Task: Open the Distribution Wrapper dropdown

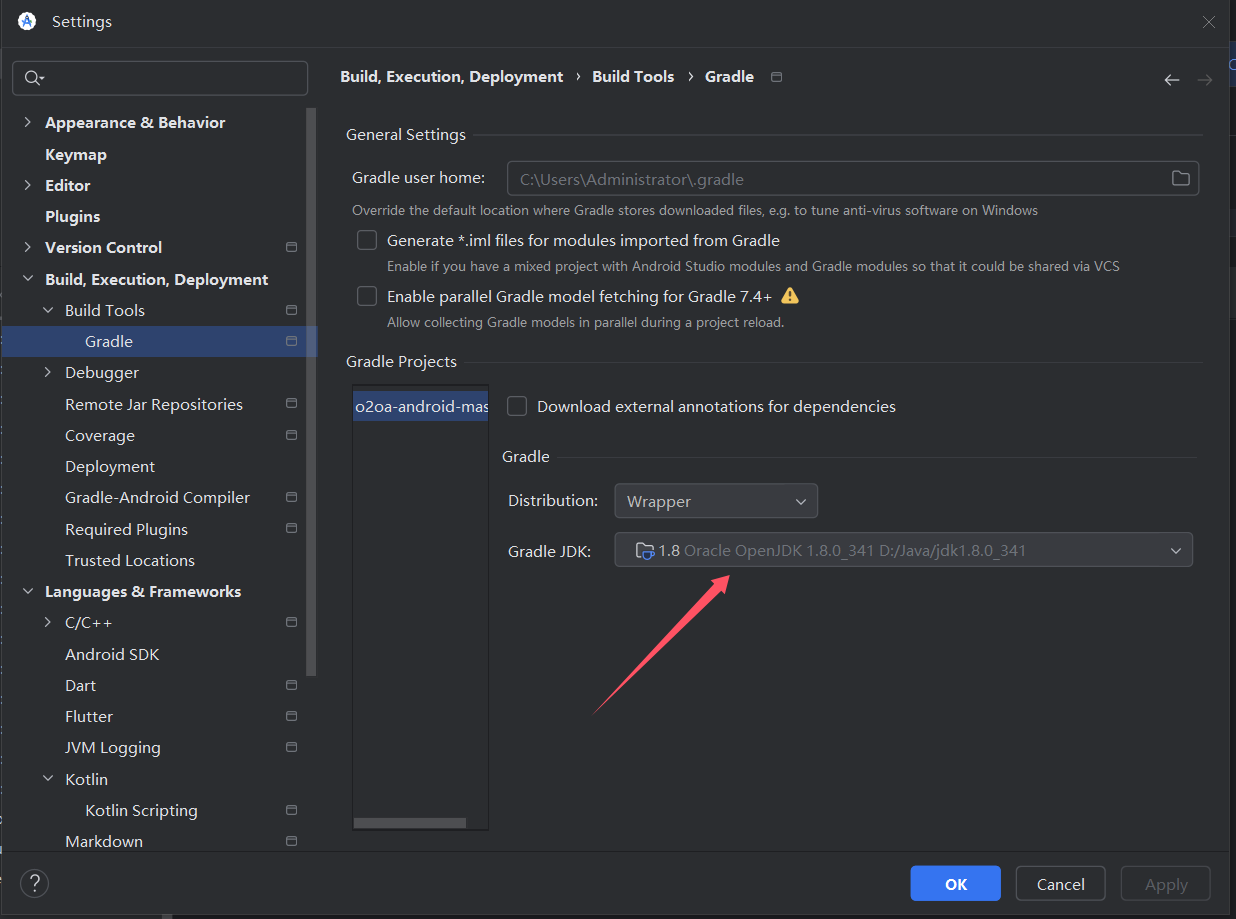Action: 715,501
